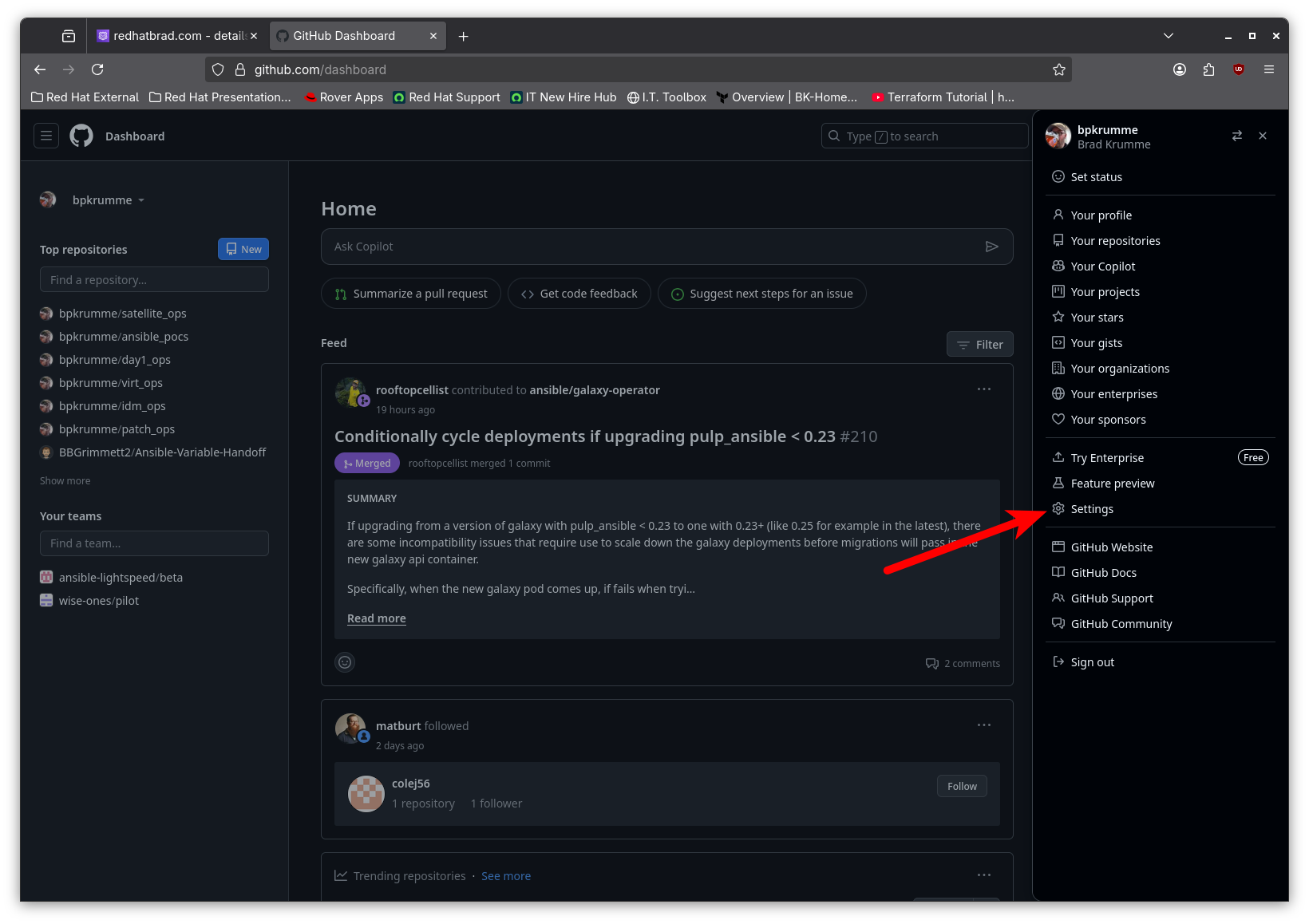Open wise-ones/pilot team
The height and width of the screenshot is (924, 1309).
pos(99,600)
